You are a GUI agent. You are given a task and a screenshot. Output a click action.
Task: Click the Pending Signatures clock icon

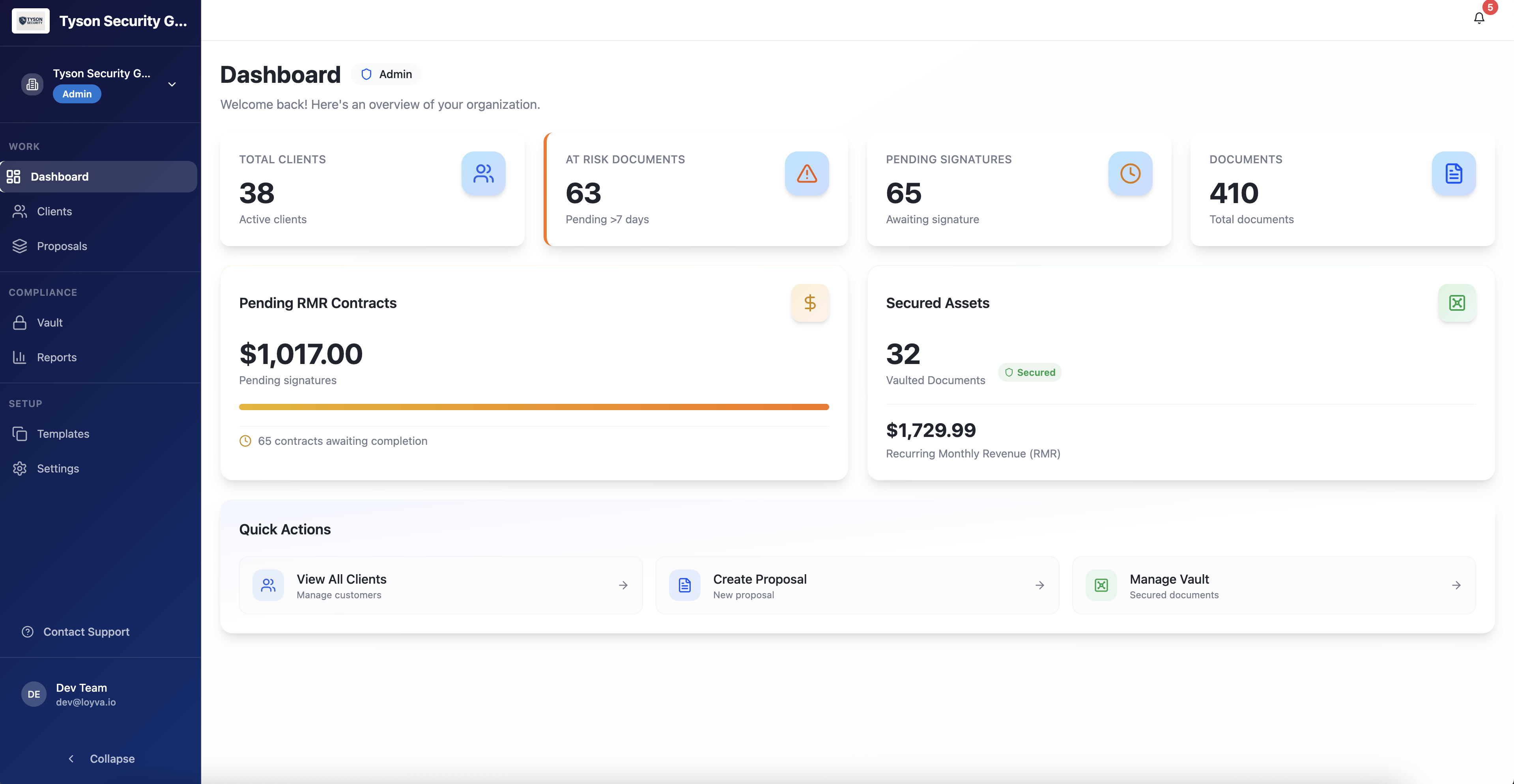[1130, 174]
